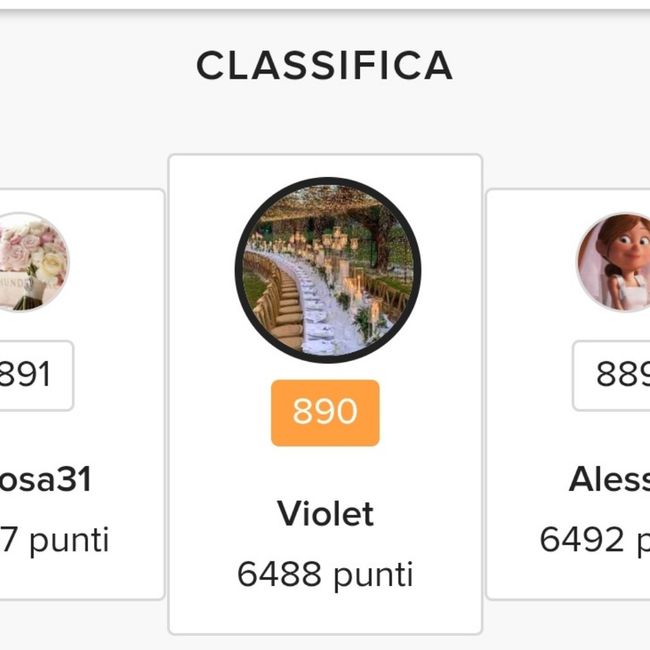650x650 pixels.
Task: Click empty space below 6488 punti
Action: 325,612
